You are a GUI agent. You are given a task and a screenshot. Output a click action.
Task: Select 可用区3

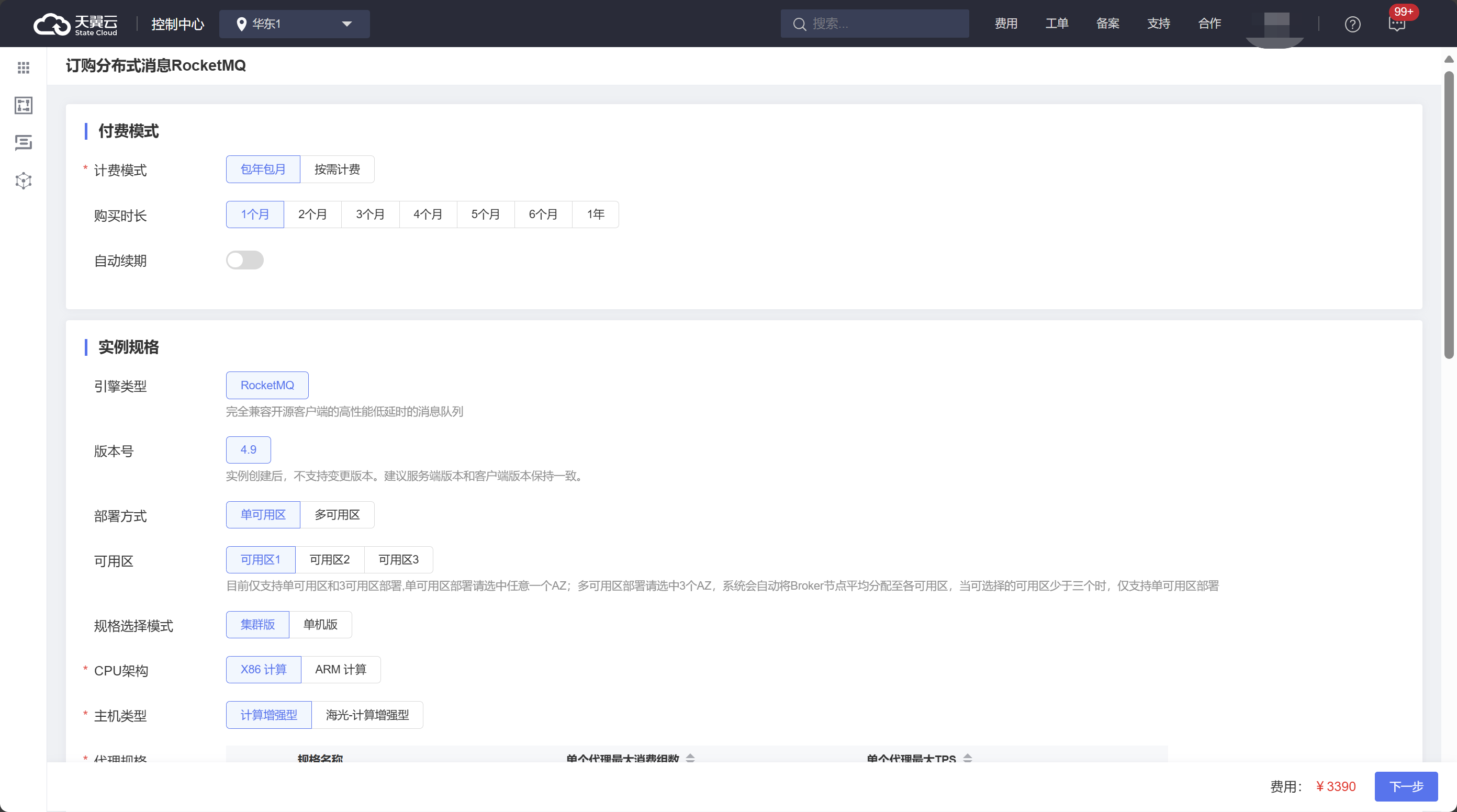399,560
